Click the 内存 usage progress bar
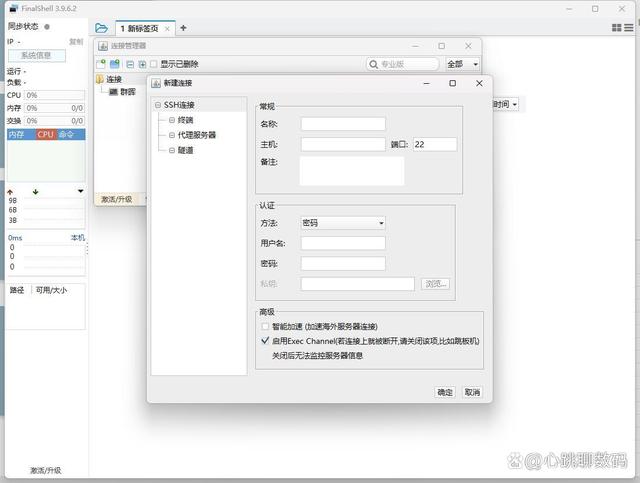This screenshot has height=483, width=640. [x=54, y=108]
